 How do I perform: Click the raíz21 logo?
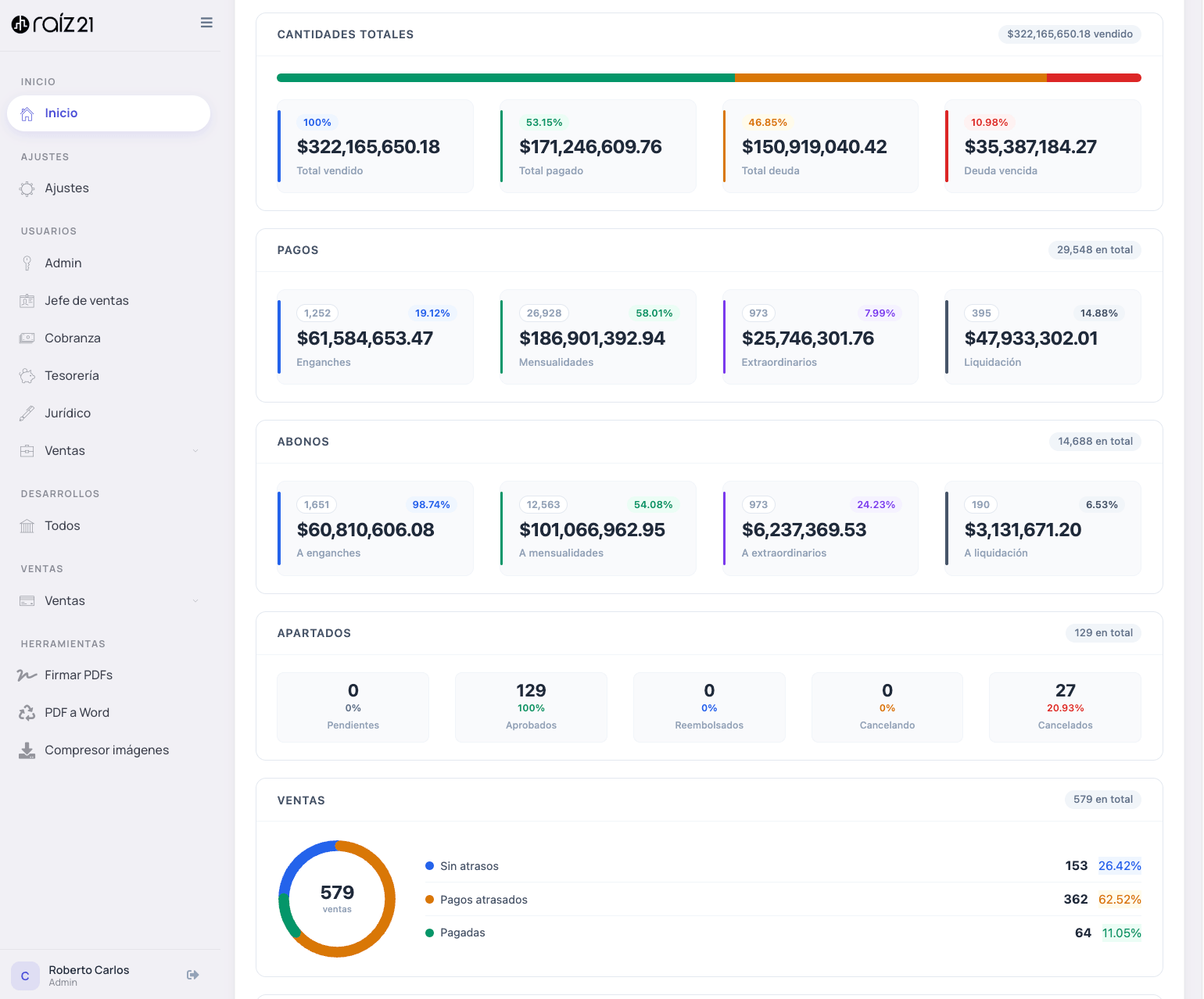pyautogui.click(x=52, y=23)
